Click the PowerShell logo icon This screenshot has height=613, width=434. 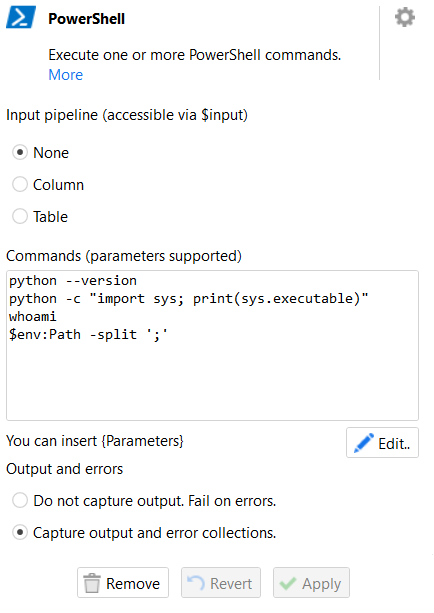tap(21, 18)
